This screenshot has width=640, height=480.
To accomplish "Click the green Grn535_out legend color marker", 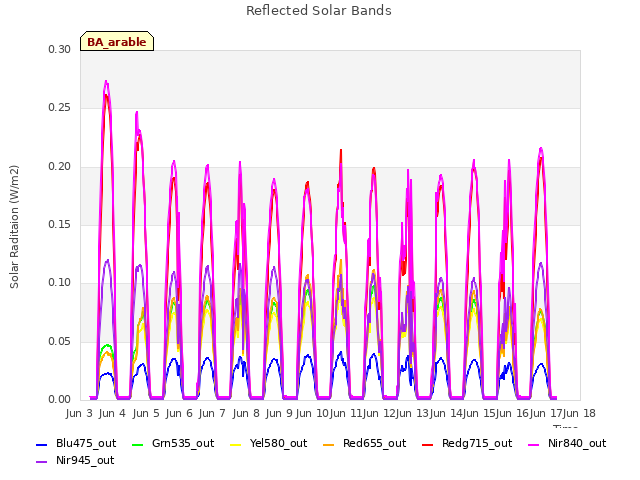I will point(138,444).
